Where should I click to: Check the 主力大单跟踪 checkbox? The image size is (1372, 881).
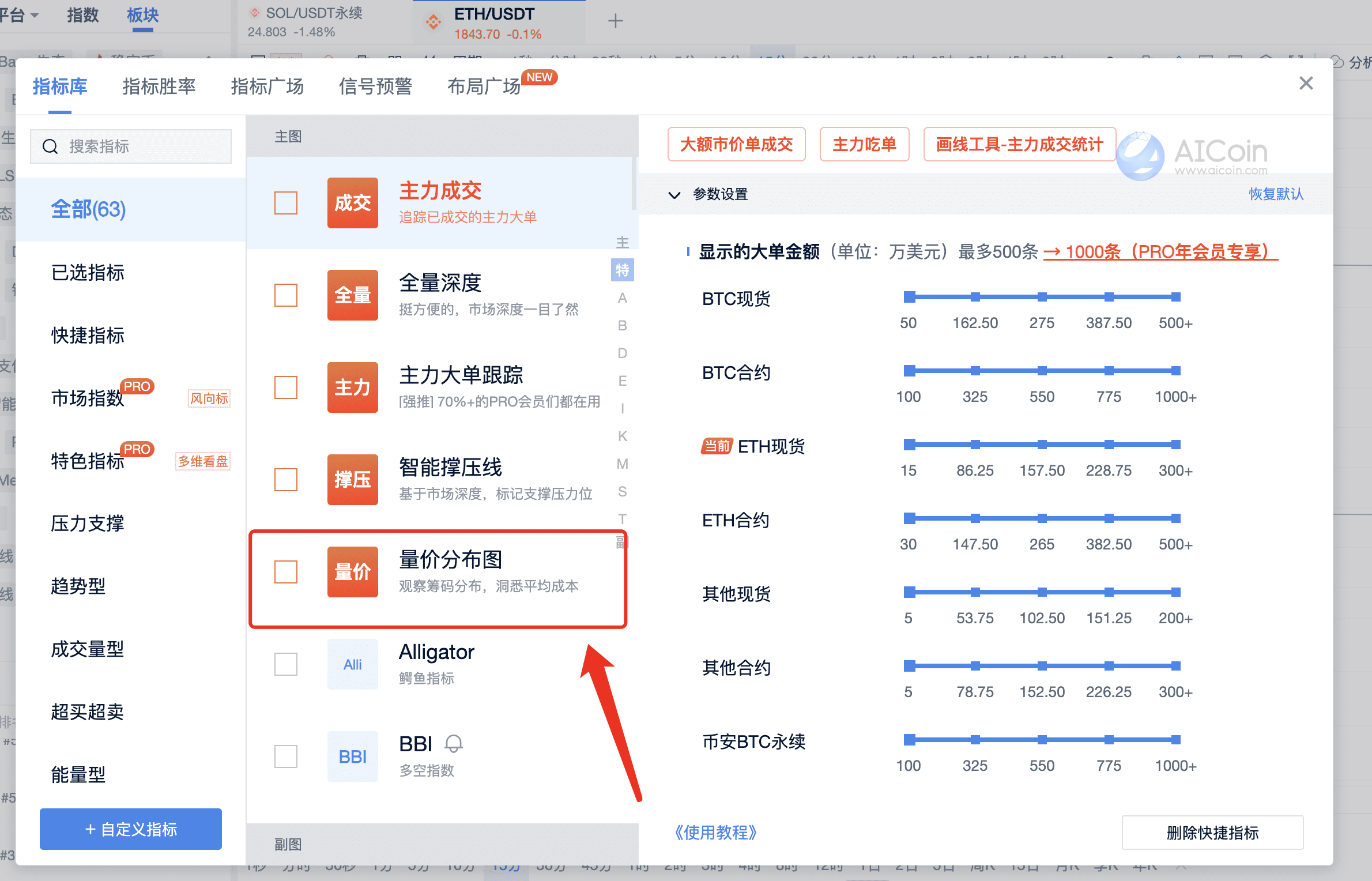pyautogui.click(x=285, y=387)
